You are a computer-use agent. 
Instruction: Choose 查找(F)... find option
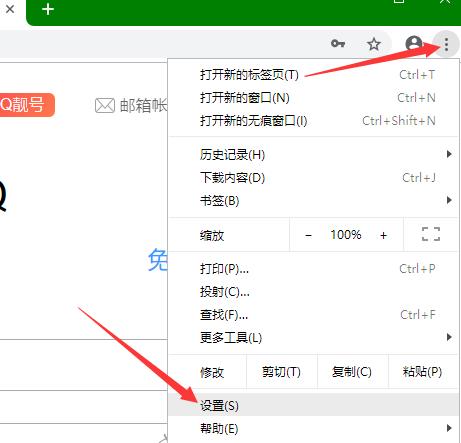(x=313, y=315)
